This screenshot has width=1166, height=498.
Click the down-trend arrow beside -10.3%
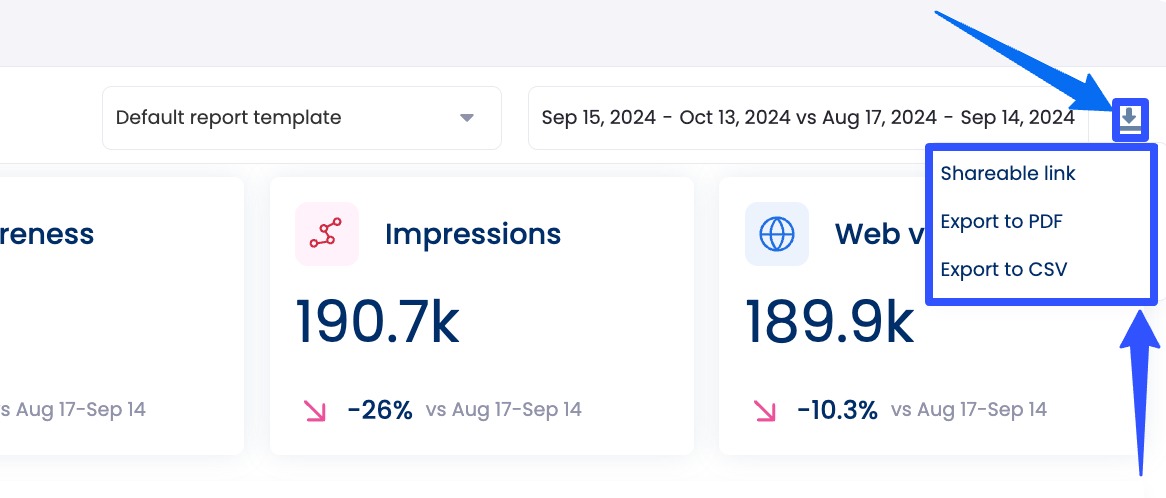pyautogui.click(x=765, y=409)
